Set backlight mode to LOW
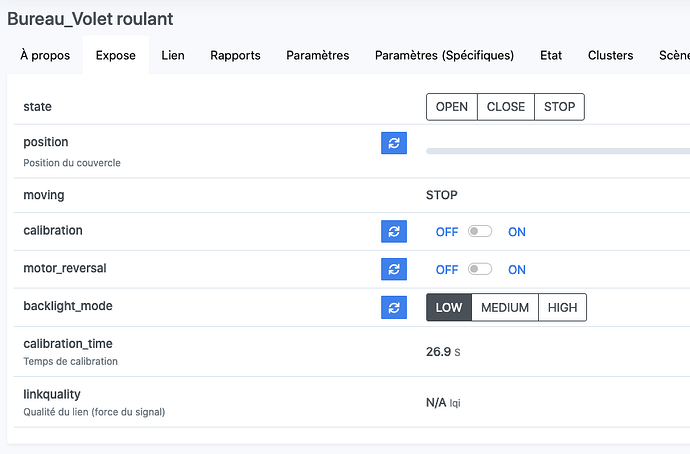This screenshot has height=454, width=690. [x=449, y=308]
